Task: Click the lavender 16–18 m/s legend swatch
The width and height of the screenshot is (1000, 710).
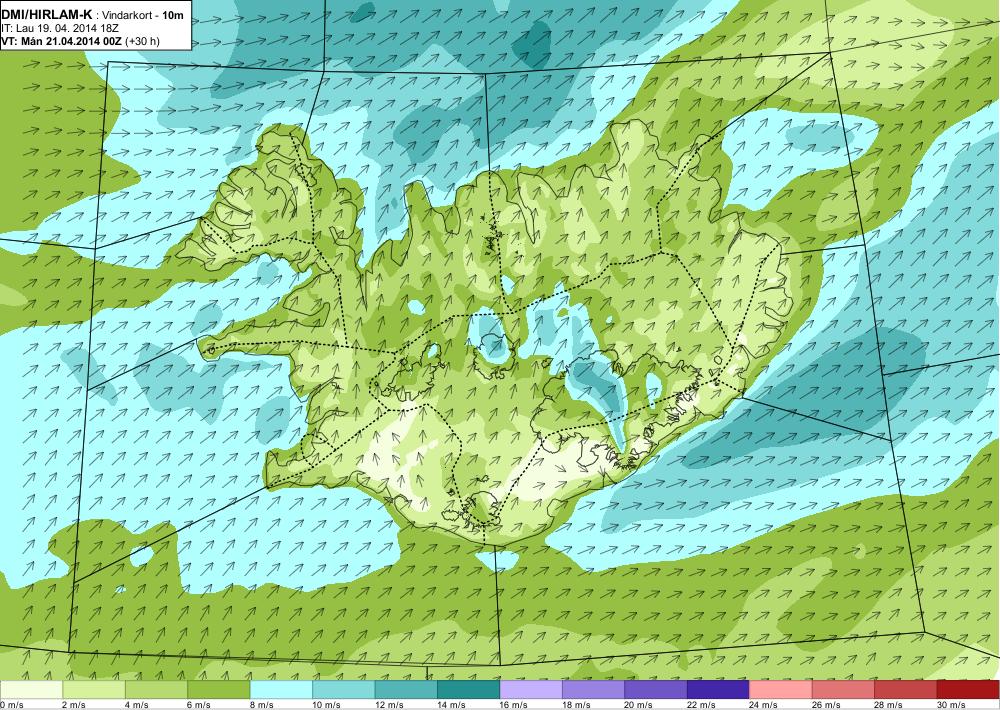Action: 531,690
